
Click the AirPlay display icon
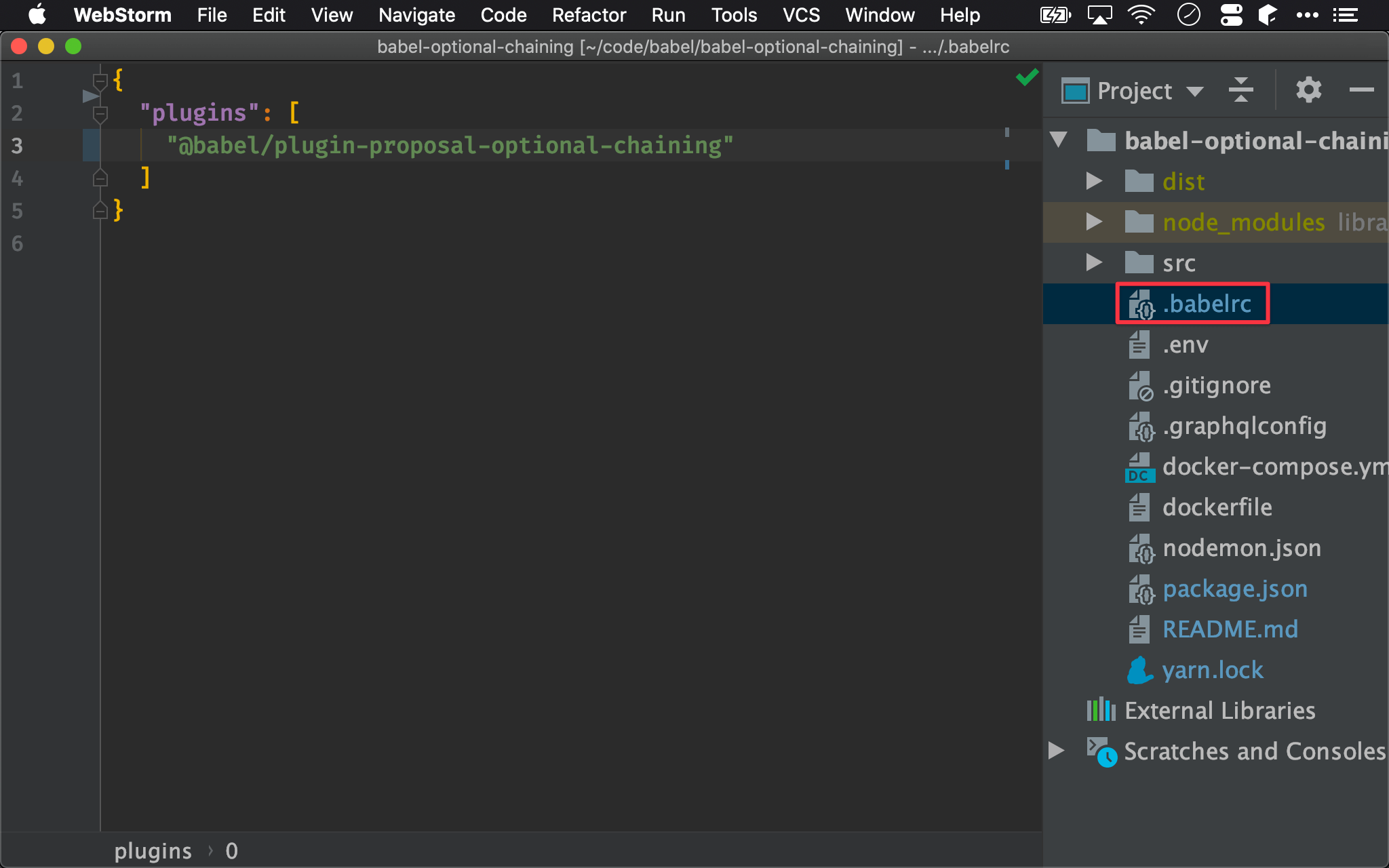click(1099, 14)
